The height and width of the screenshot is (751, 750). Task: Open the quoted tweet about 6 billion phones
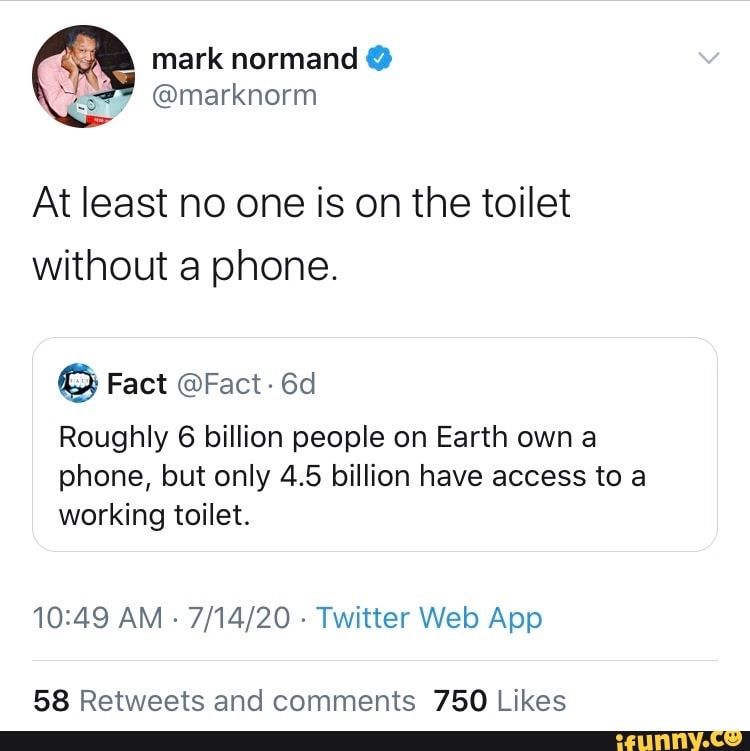pos(375,444)
